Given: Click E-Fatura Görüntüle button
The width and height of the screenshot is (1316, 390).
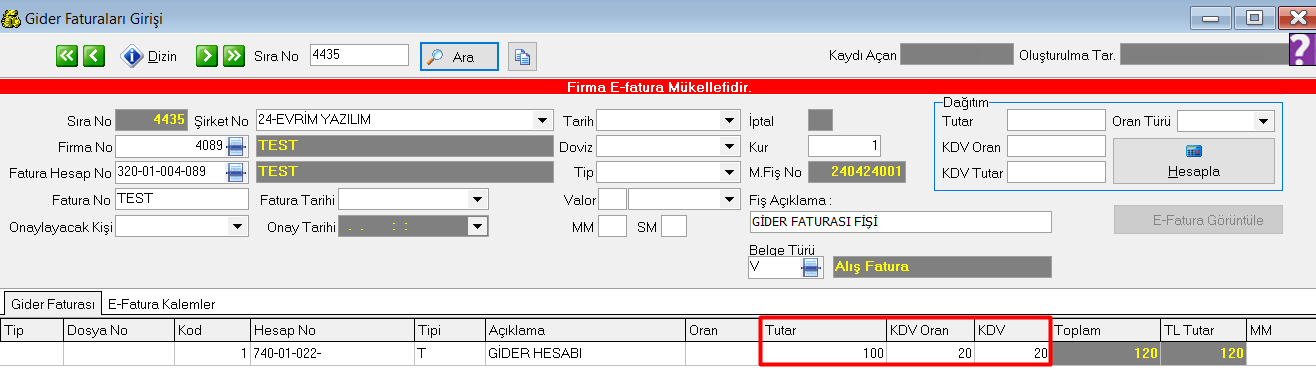Looking at the screenshot, I should click(1198, 219).
